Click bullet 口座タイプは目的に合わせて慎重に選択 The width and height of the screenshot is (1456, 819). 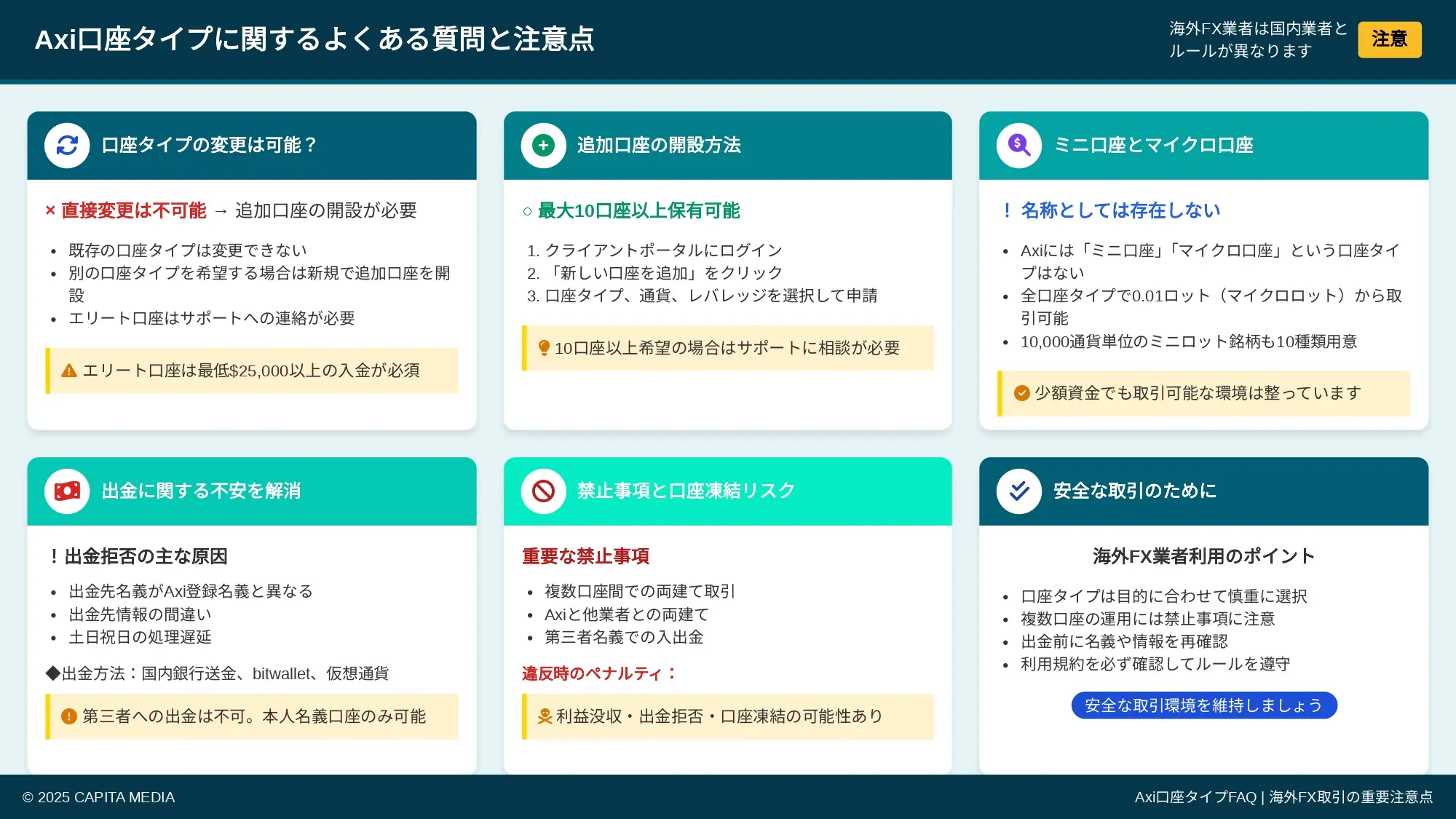(1164, 596)
